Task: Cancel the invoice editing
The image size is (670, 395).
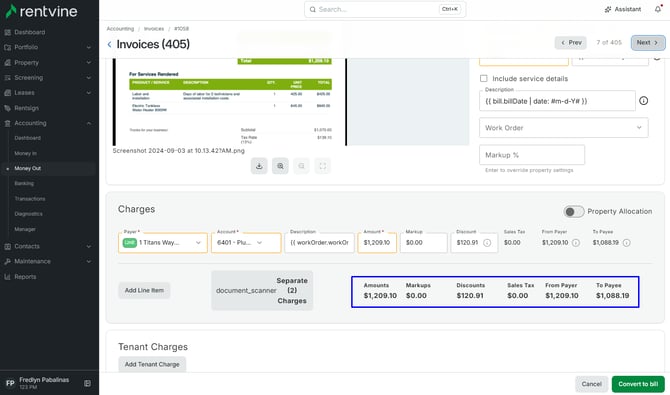Action: click(x=591, y=384)
